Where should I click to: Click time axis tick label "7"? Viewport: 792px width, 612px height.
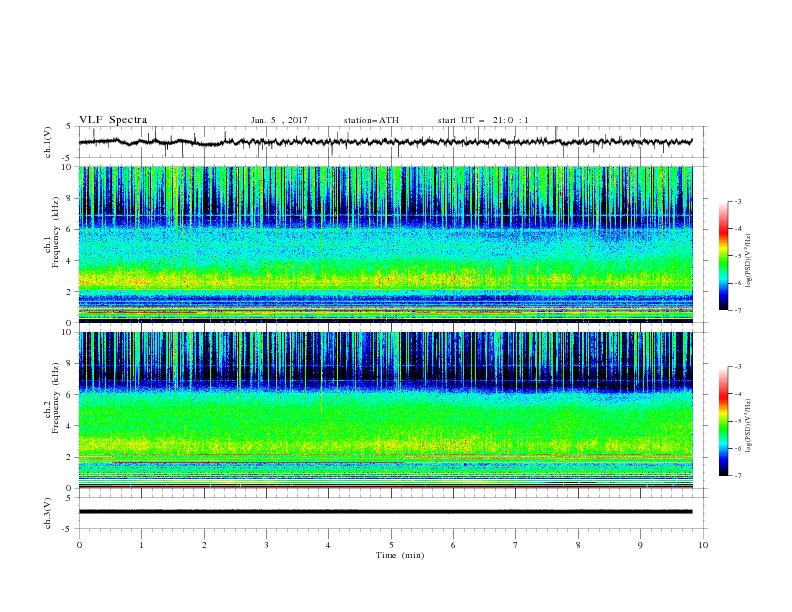[516, 545]
